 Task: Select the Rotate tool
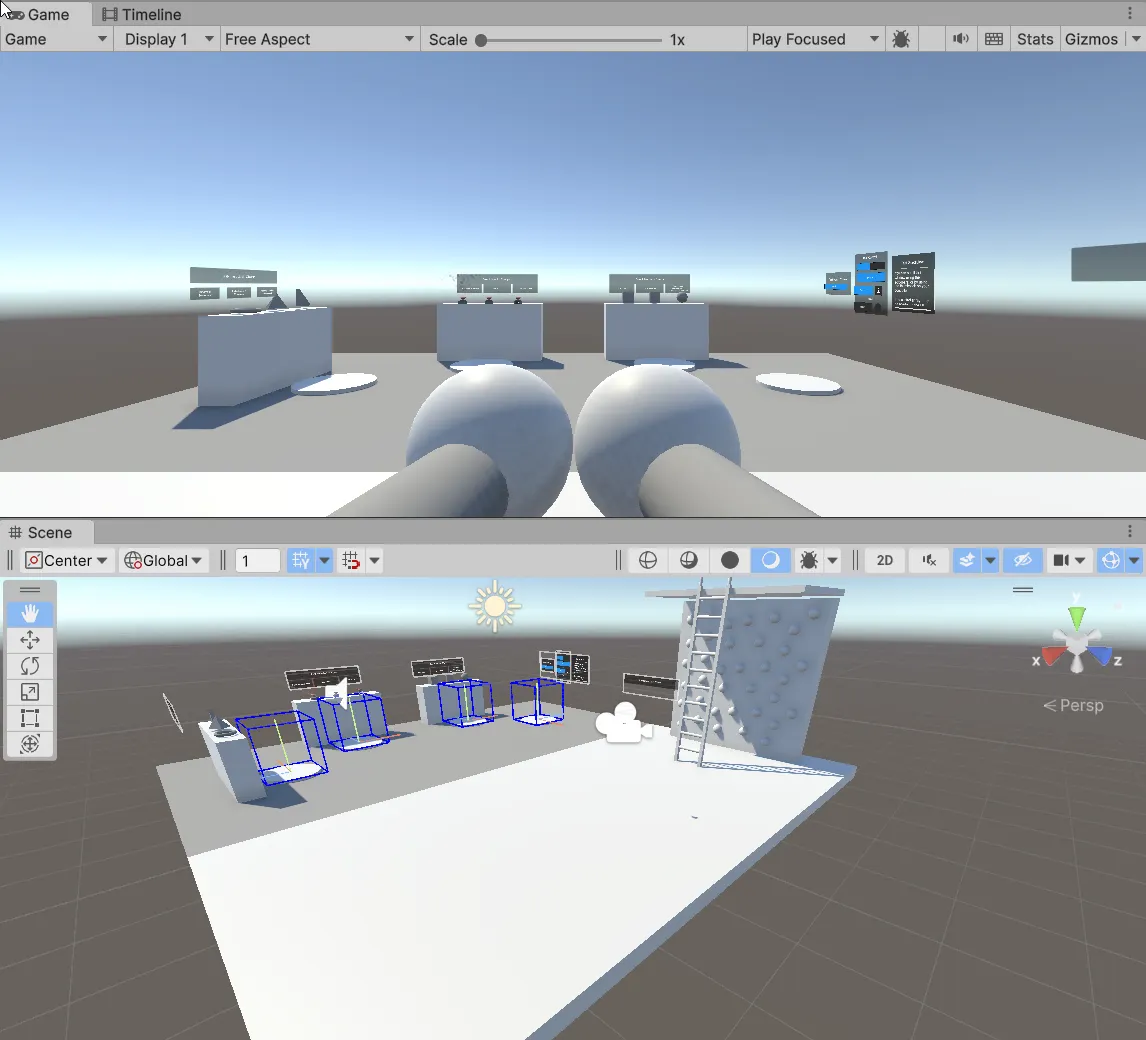pyautogui.click(x=30, y=666)
